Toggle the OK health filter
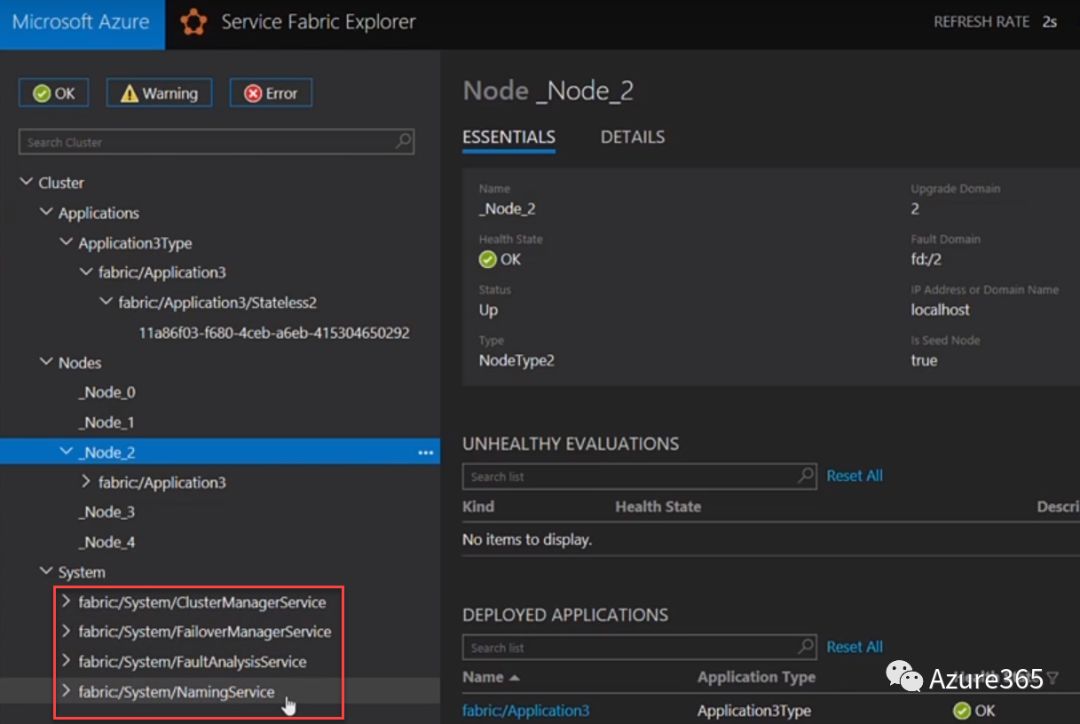The height and width of the screenshot is (724, 1080). click(54, 93)
